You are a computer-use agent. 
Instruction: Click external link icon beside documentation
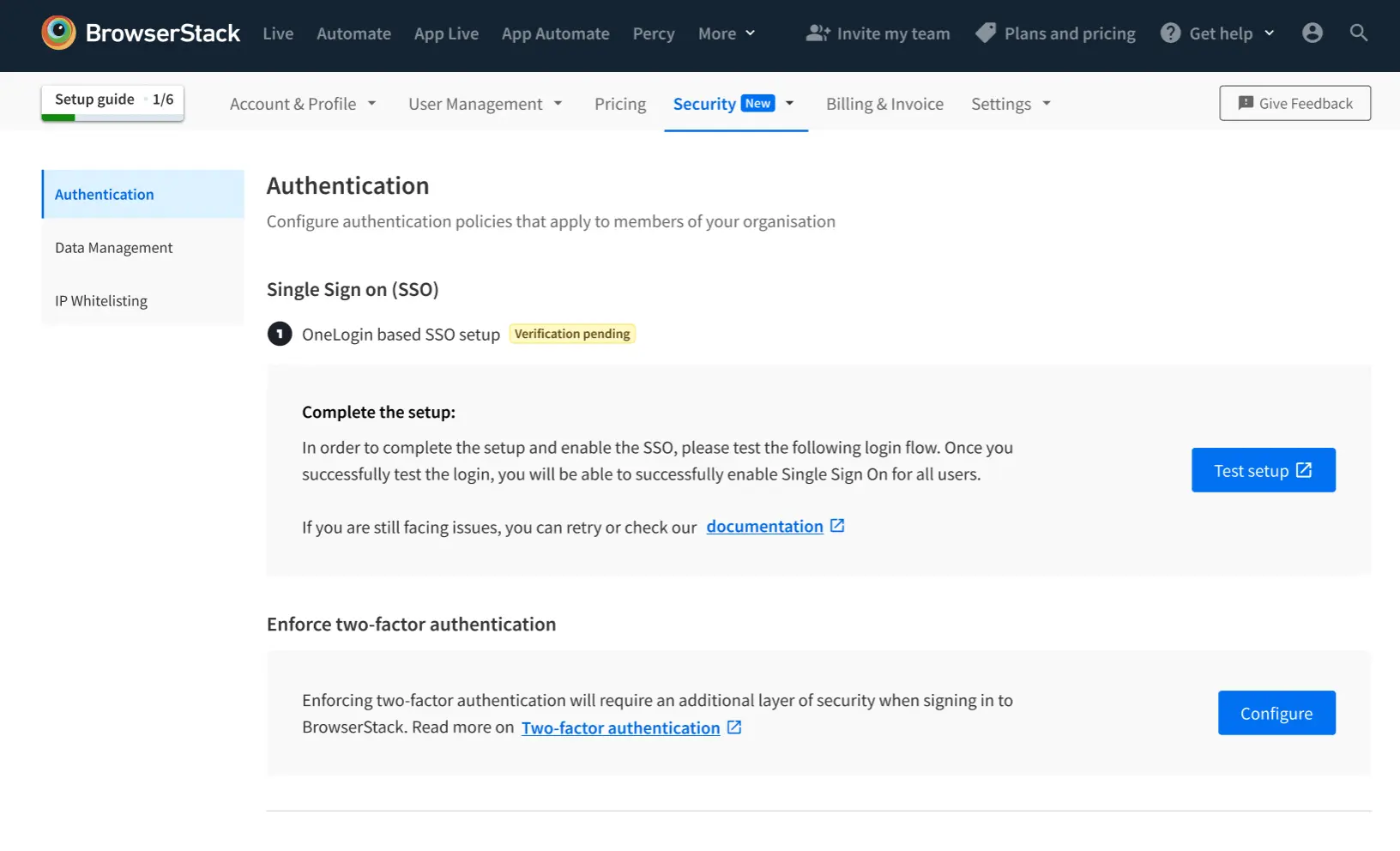pyautogui.click(x=837, y=526)
